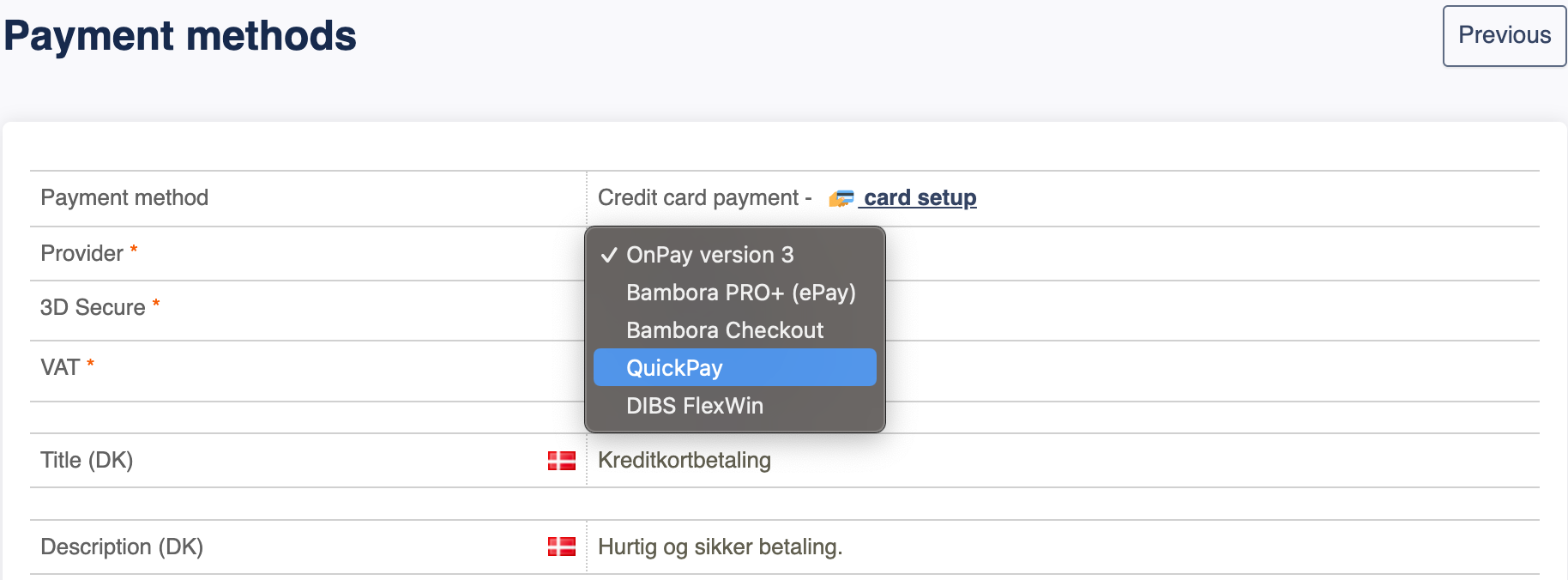Click the Provider field label
The height and width of the screenshot is (580, 1568).
click(x=82, y=253)
